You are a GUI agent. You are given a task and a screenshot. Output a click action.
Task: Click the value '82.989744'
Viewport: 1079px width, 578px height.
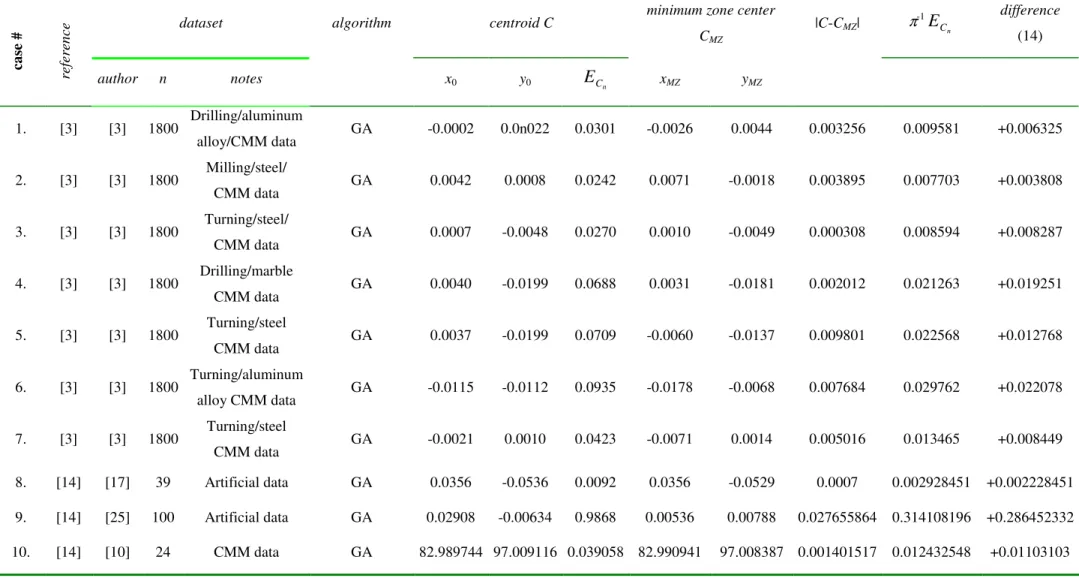[451, 552]
